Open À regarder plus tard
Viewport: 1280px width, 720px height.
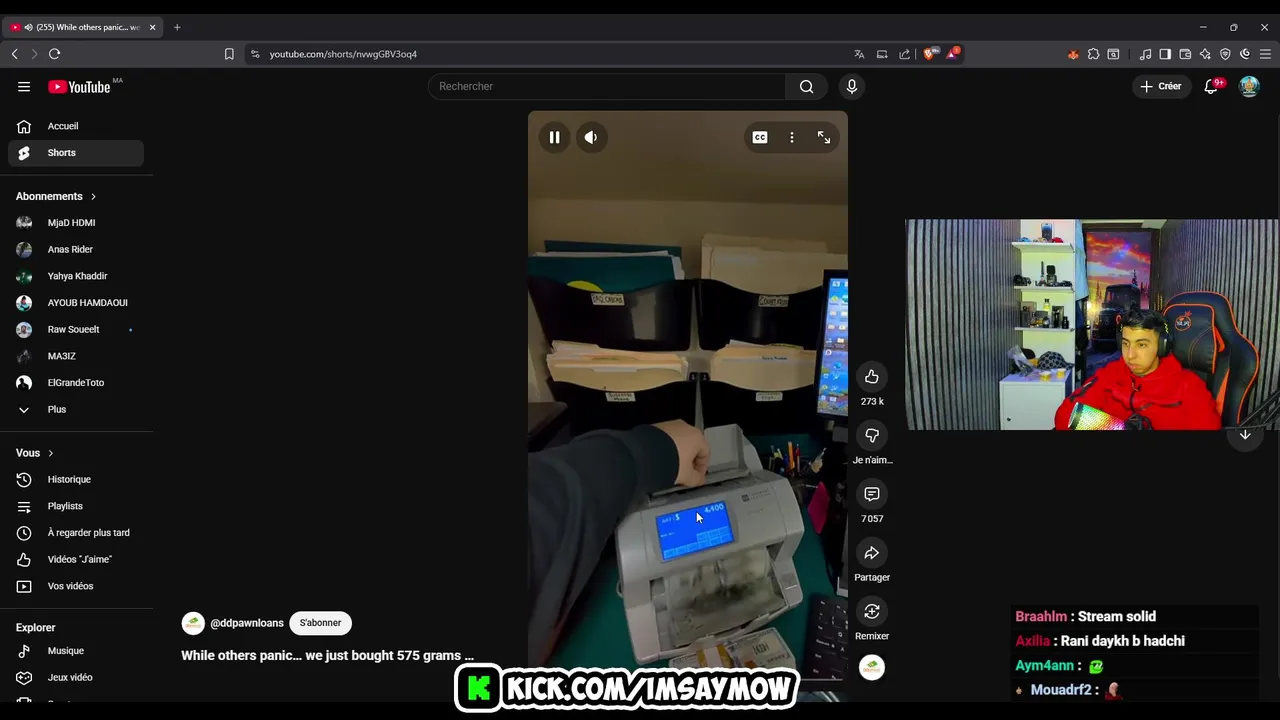[76, 533]
